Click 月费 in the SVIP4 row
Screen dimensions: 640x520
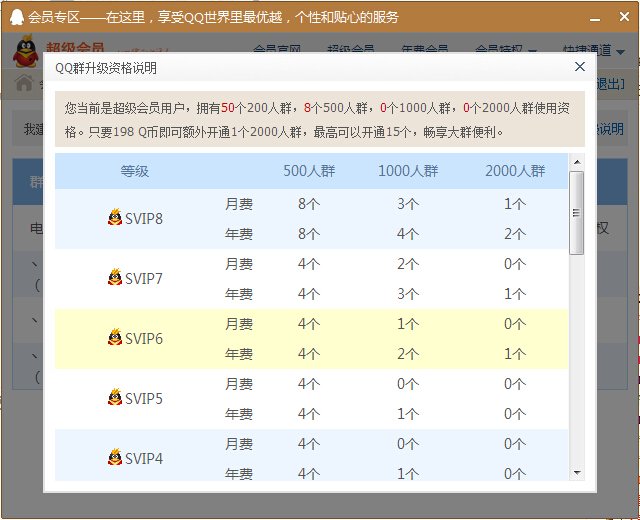[239, 444]
